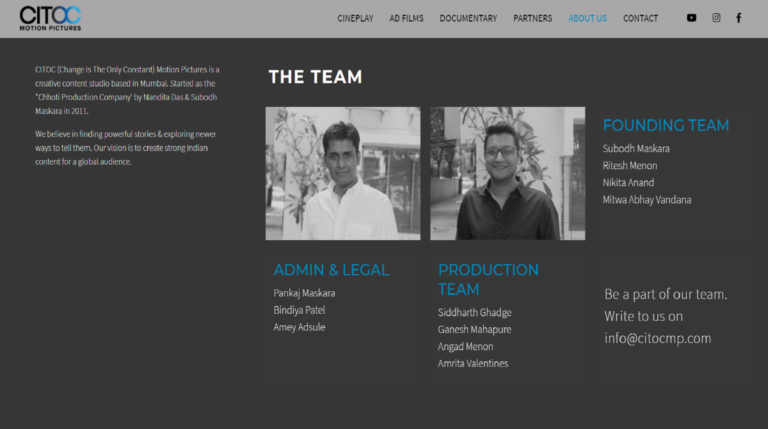
Task: Open the YouTube icon link
Action: [691, 18]
